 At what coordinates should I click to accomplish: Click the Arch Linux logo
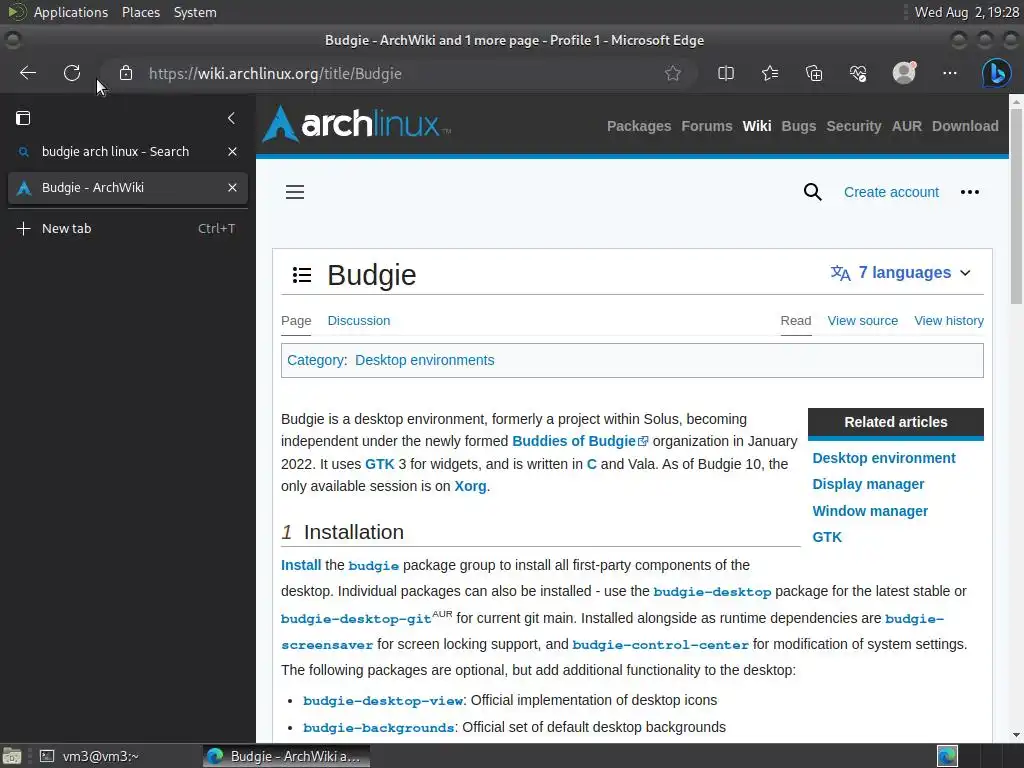357,123
